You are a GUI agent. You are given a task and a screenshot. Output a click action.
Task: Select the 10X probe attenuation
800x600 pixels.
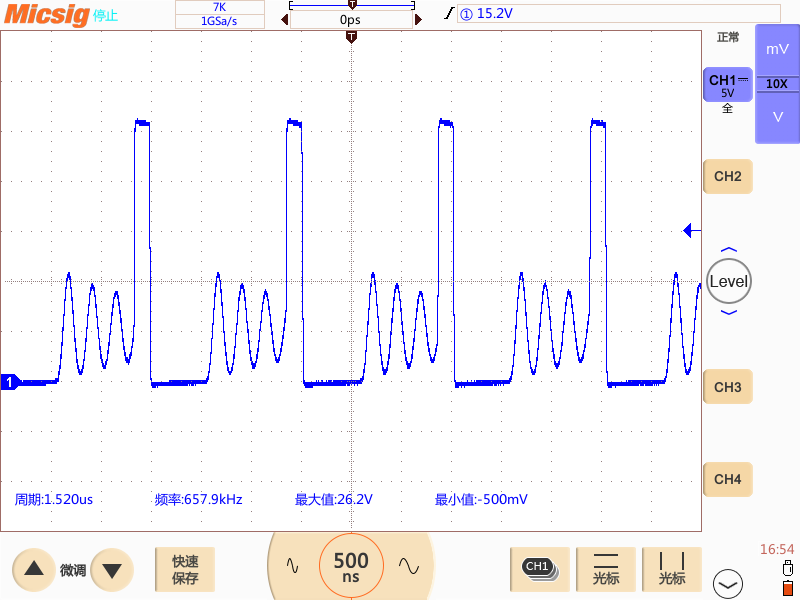coord(777,84)
